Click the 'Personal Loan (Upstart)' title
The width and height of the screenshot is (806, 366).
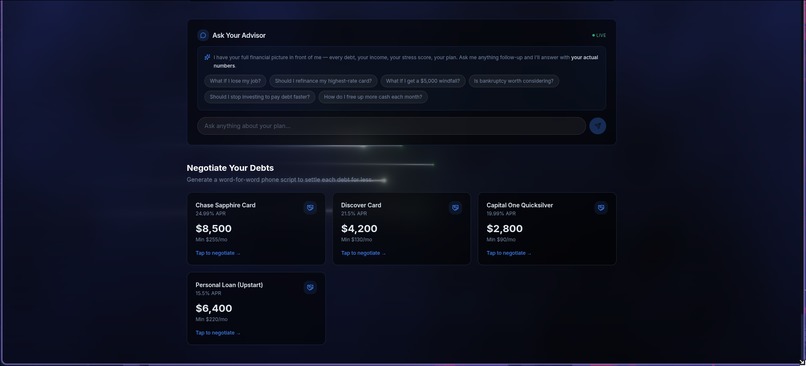point(229,285)
